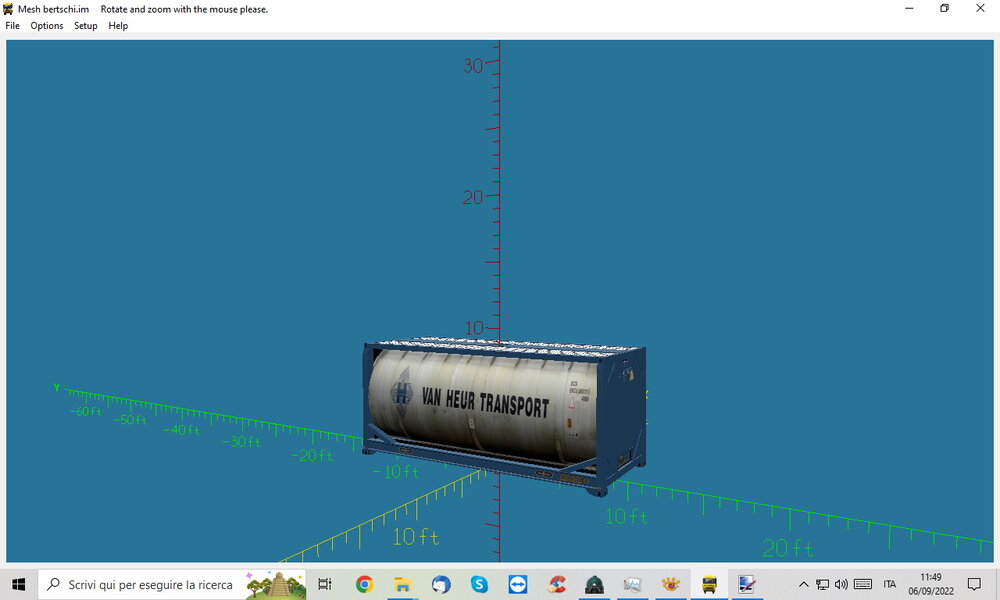
Task: Click the tank container 3D model
Action: click(504, 416)
